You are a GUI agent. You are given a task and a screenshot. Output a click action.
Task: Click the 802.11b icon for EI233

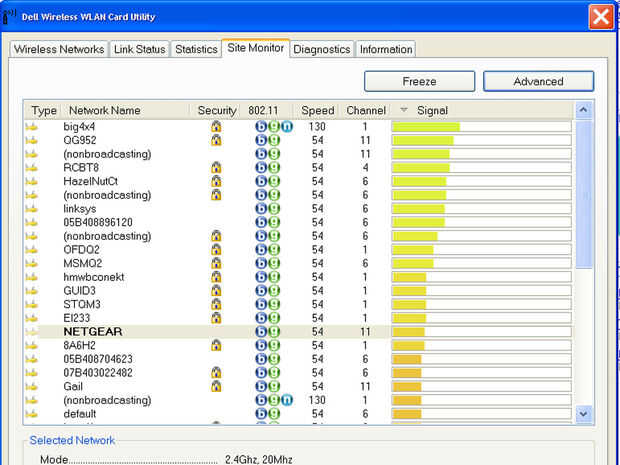(x=261, y=318)
